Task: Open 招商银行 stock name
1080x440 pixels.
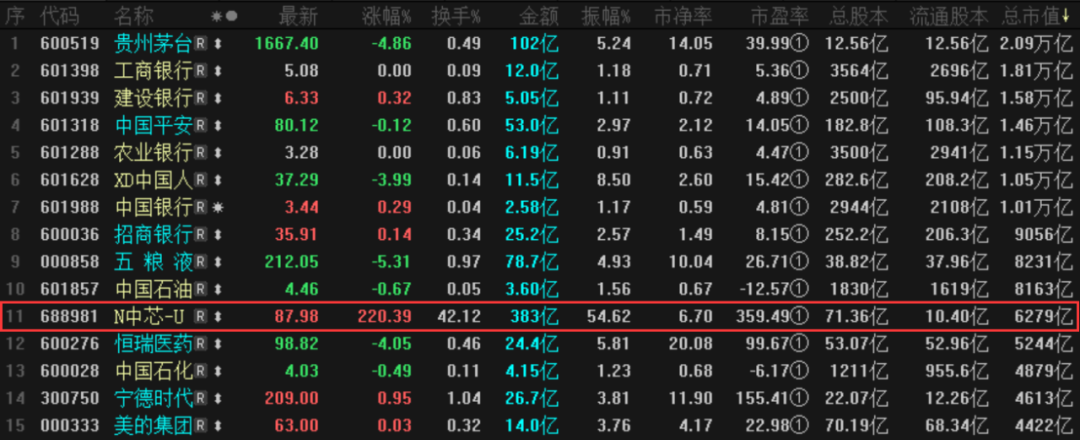Action: pos(152,235)
